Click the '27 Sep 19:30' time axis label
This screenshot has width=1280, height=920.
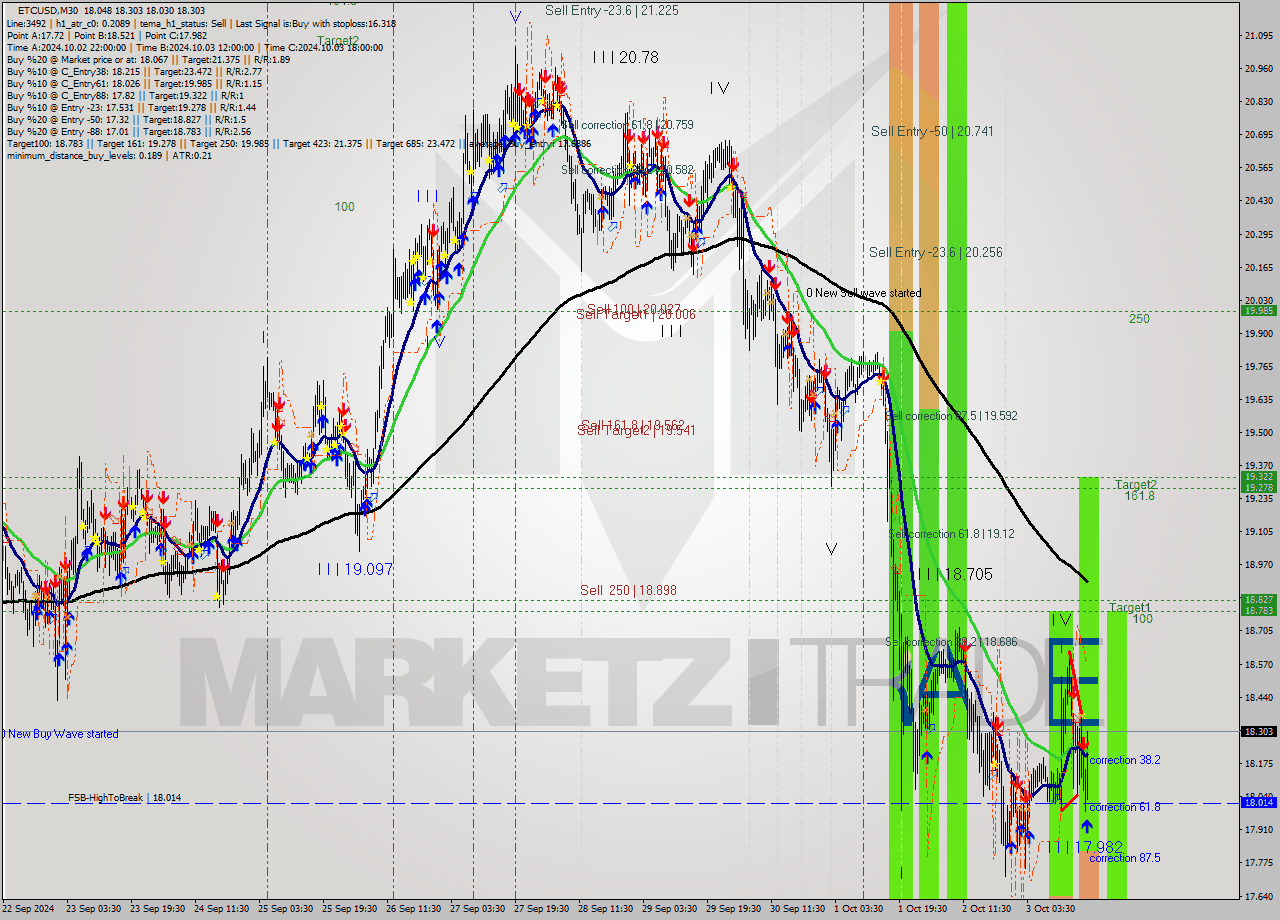tap(542, 909)
